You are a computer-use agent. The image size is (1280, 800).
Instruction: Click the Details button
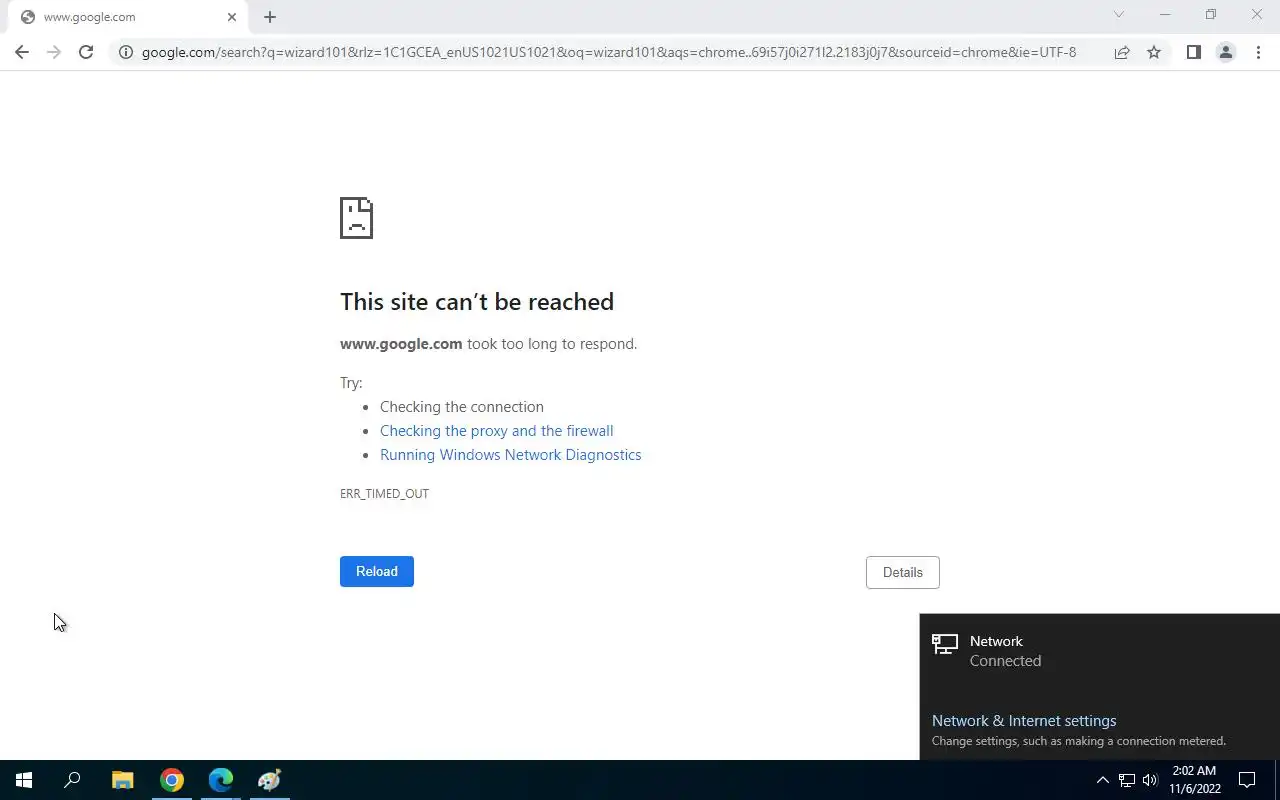click(x=903, y=572)
